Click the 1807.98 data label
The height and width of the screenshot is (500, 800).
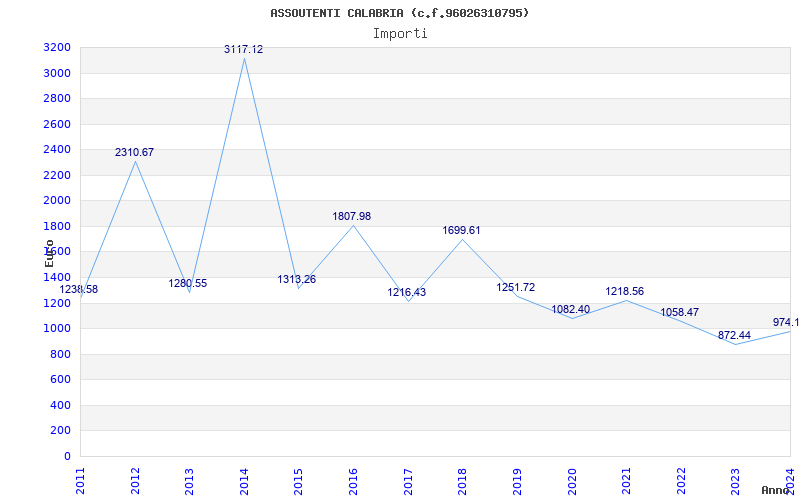(352, 216)
